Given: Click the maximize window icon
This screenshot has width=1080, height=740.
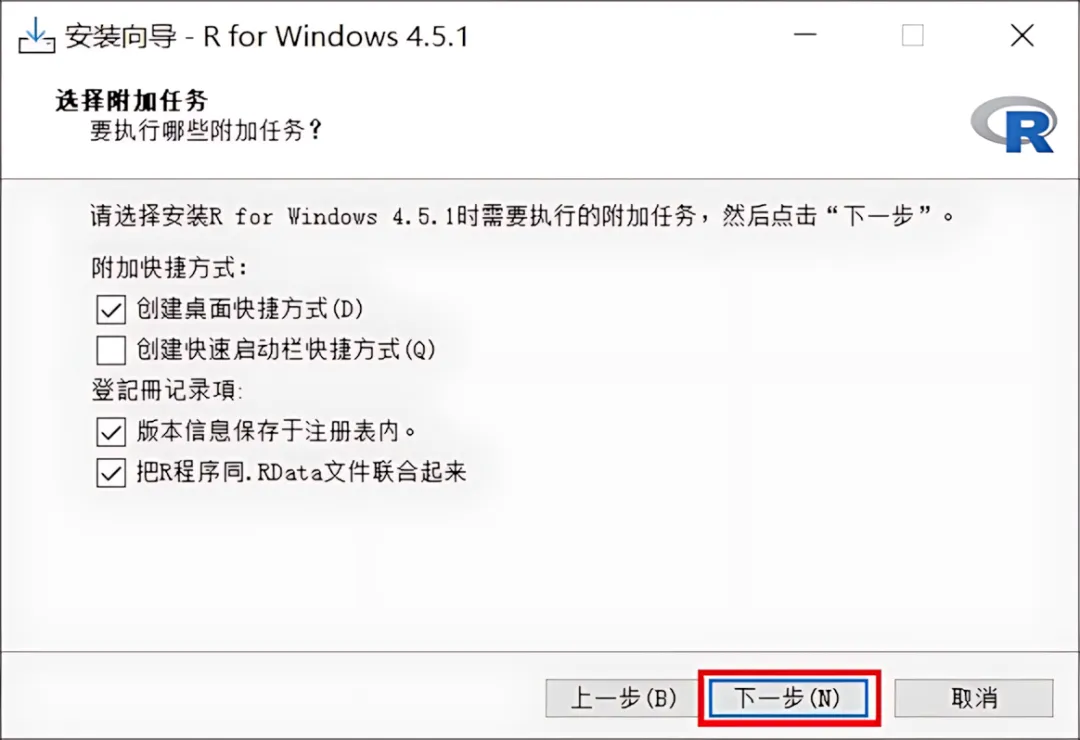Looking at the screenshot, I should pos(913,35).
